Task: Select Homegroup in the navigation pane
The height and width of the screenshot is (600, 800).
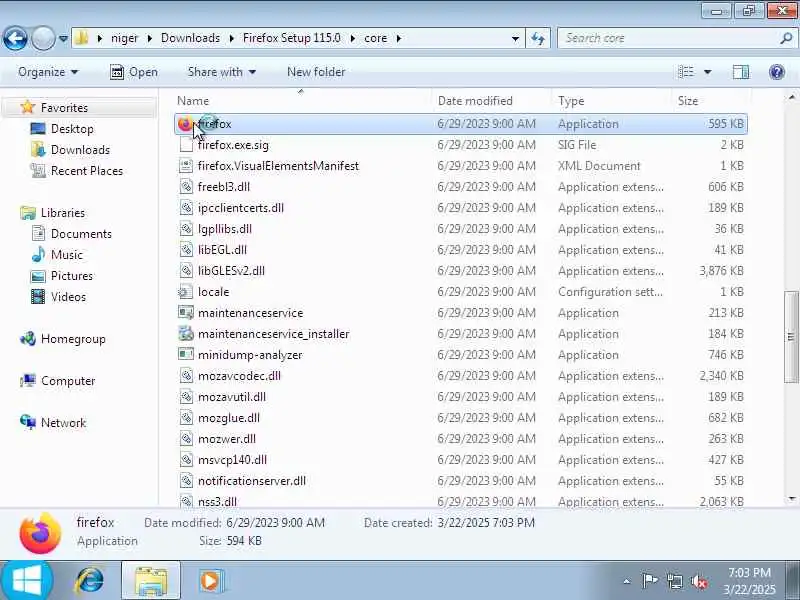Action: [73, 339]
